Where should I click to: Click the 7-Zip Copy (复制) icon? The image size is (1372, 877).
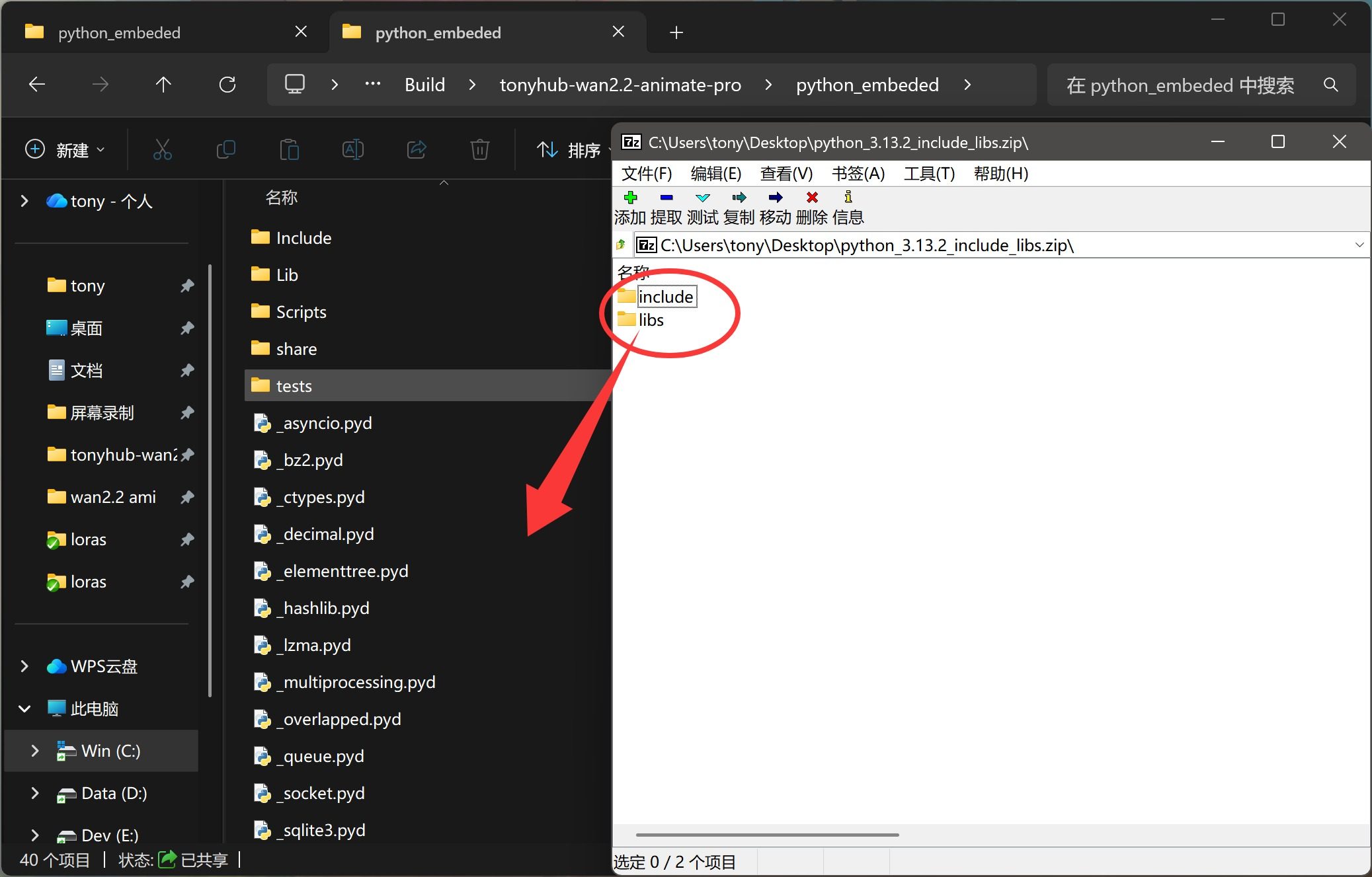[x=739, y=198]
